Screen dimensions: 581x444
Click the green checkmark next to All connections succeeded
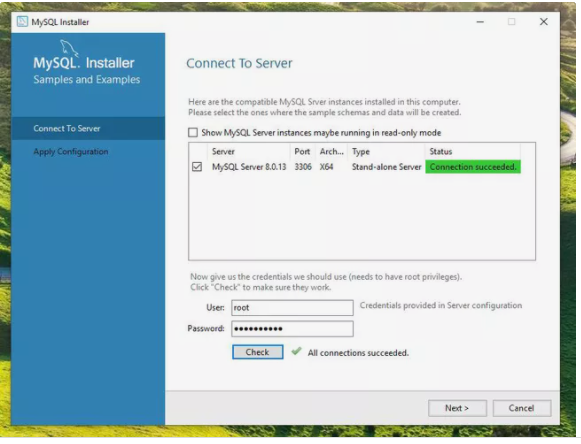click(x=296, y=351)
